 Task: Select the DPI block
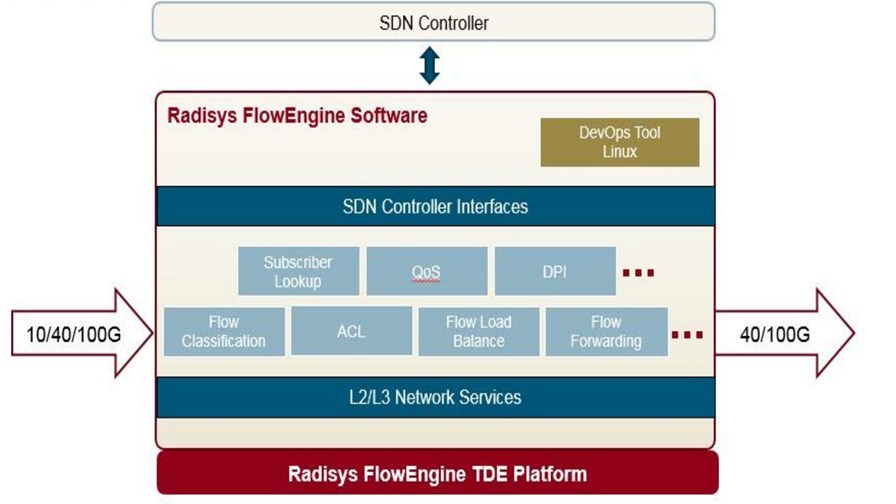555,271
